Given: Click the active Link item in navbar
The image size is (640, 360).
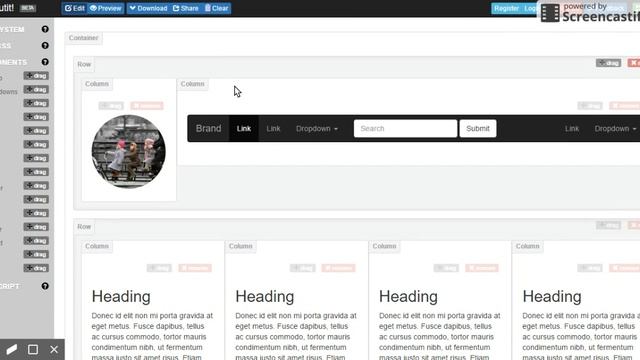Looking at the screenshot, I should point(244,129).
